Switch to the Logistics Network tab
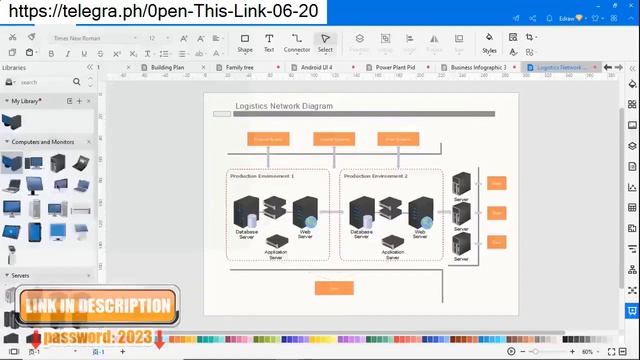Screen dimensions: 640x360 click(x=561, y=67)
